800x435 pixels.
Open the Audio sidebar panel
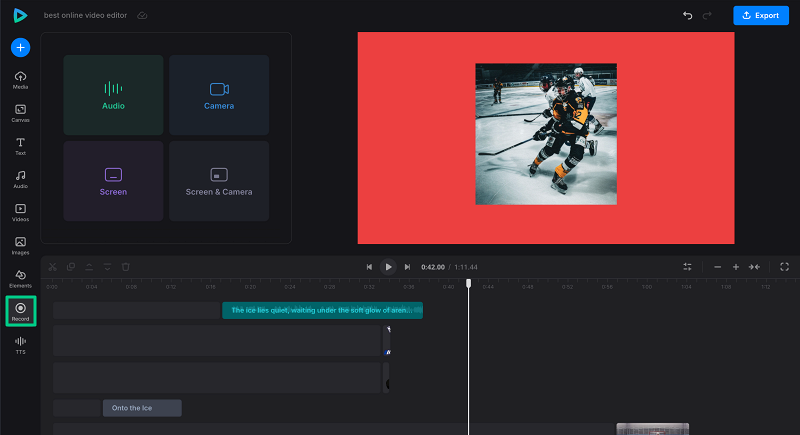coord(20,180)
